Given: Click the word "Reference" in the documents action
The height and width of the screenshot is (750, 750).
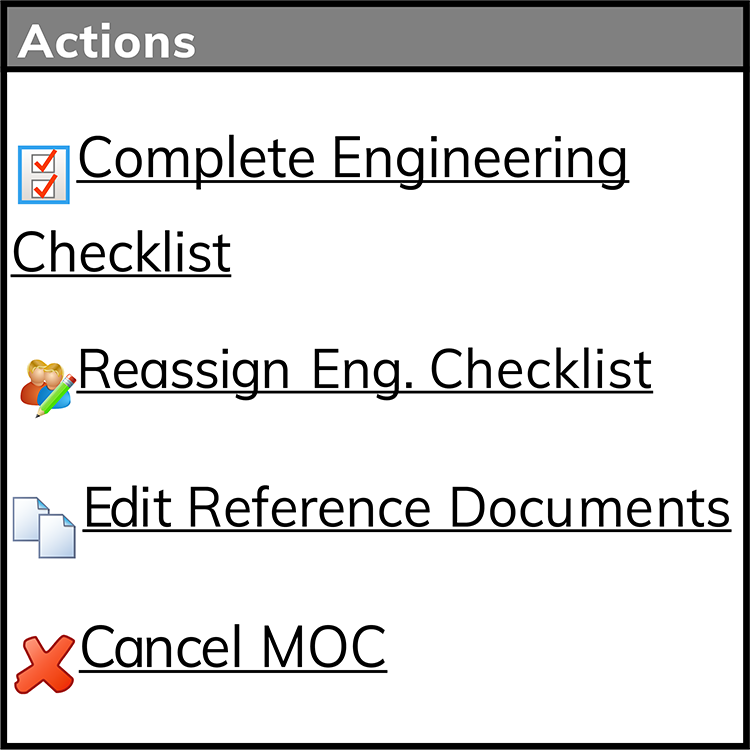Looking at the screenshot, I should 310,507.
